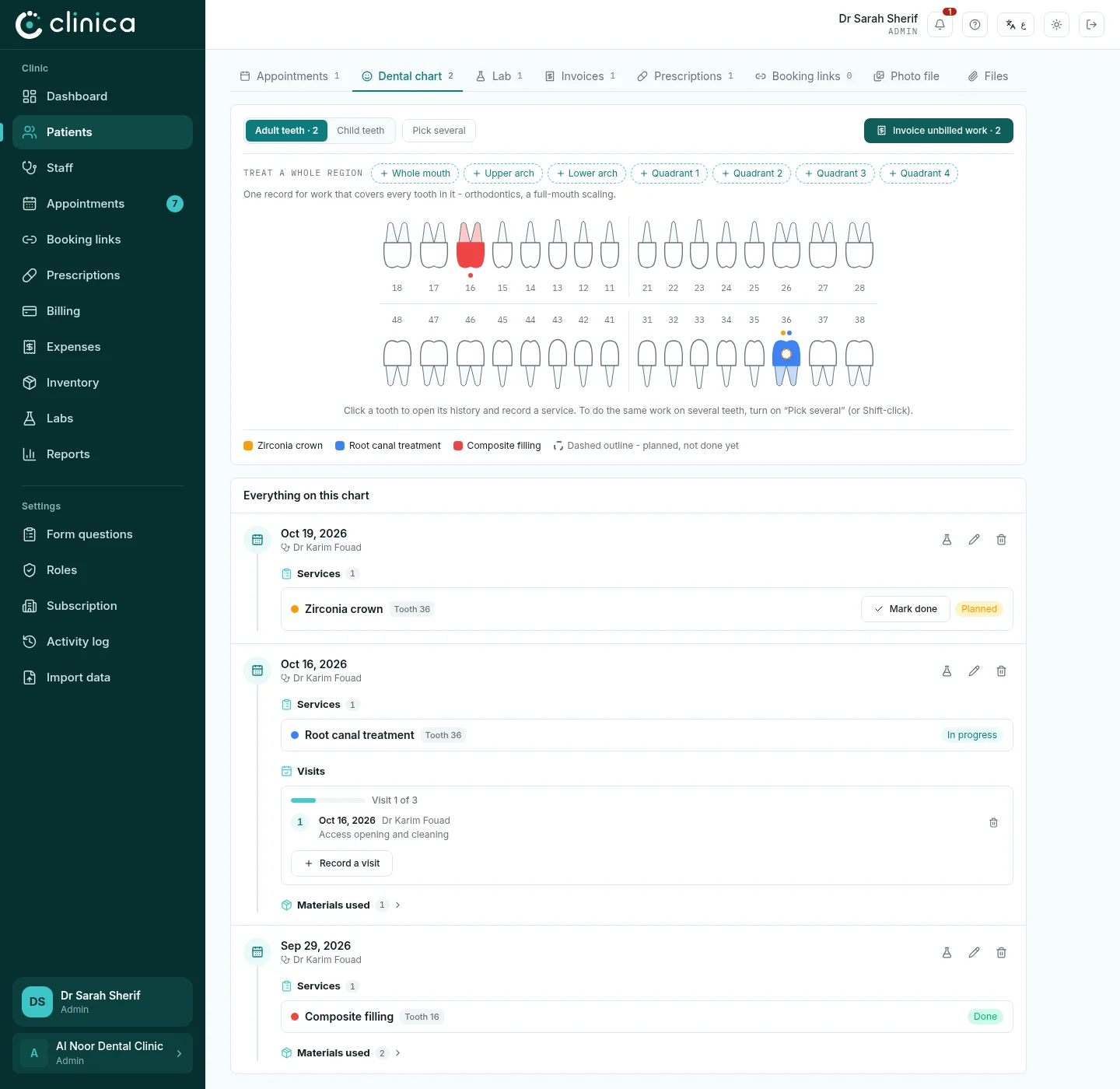The image size is (1120, 1089).
Task: Expand Materials used under Oct 16 entry
Action: [341, 905]
